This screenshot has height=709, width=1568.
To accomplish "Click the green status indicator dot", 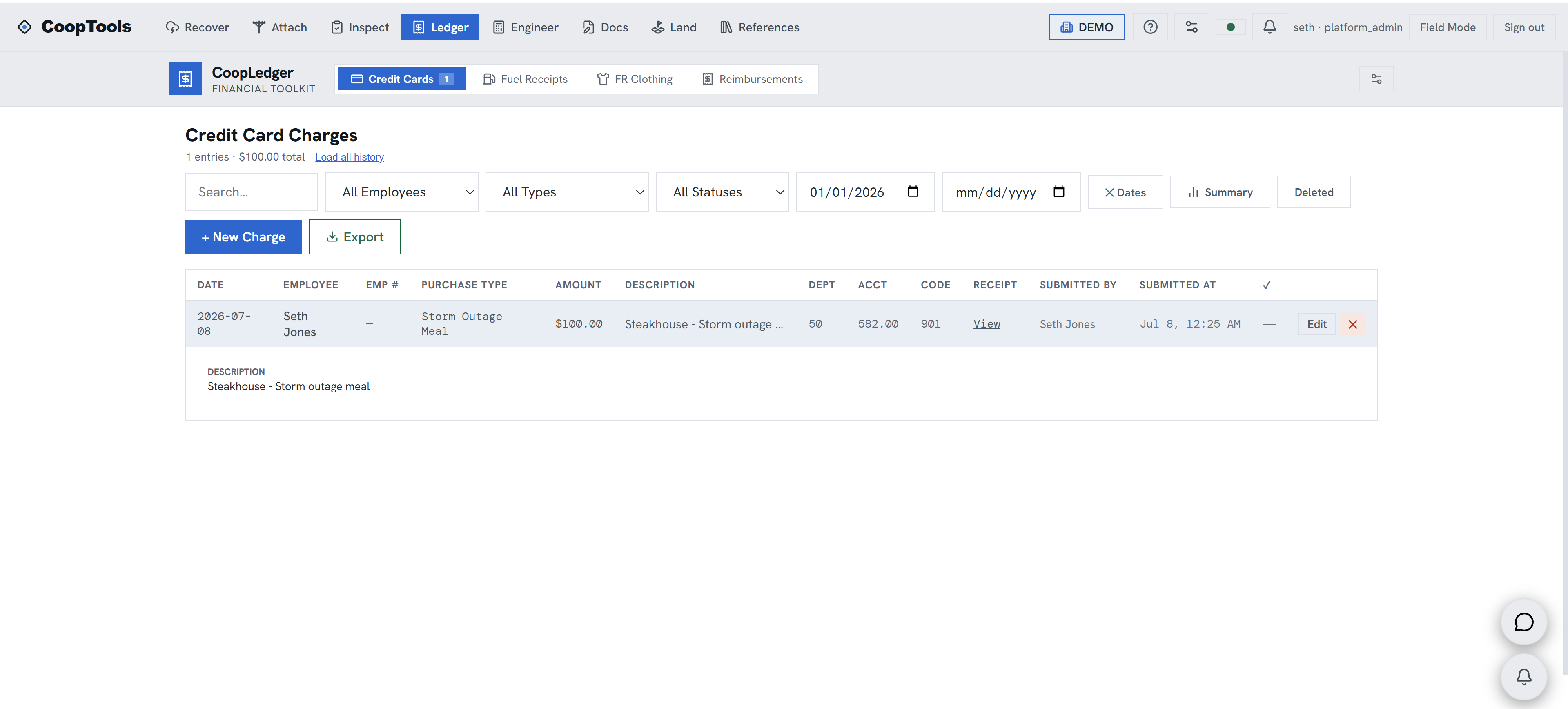I will (x=1230, y=27).
